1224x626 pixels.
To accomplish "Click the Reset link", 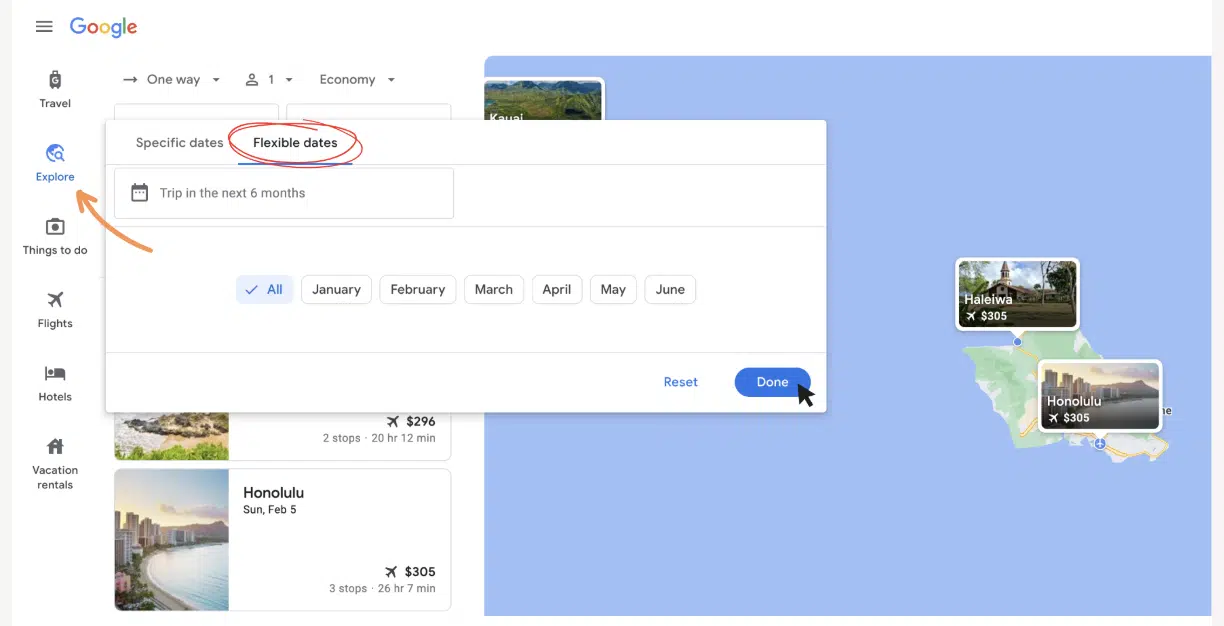I will 680,382.
